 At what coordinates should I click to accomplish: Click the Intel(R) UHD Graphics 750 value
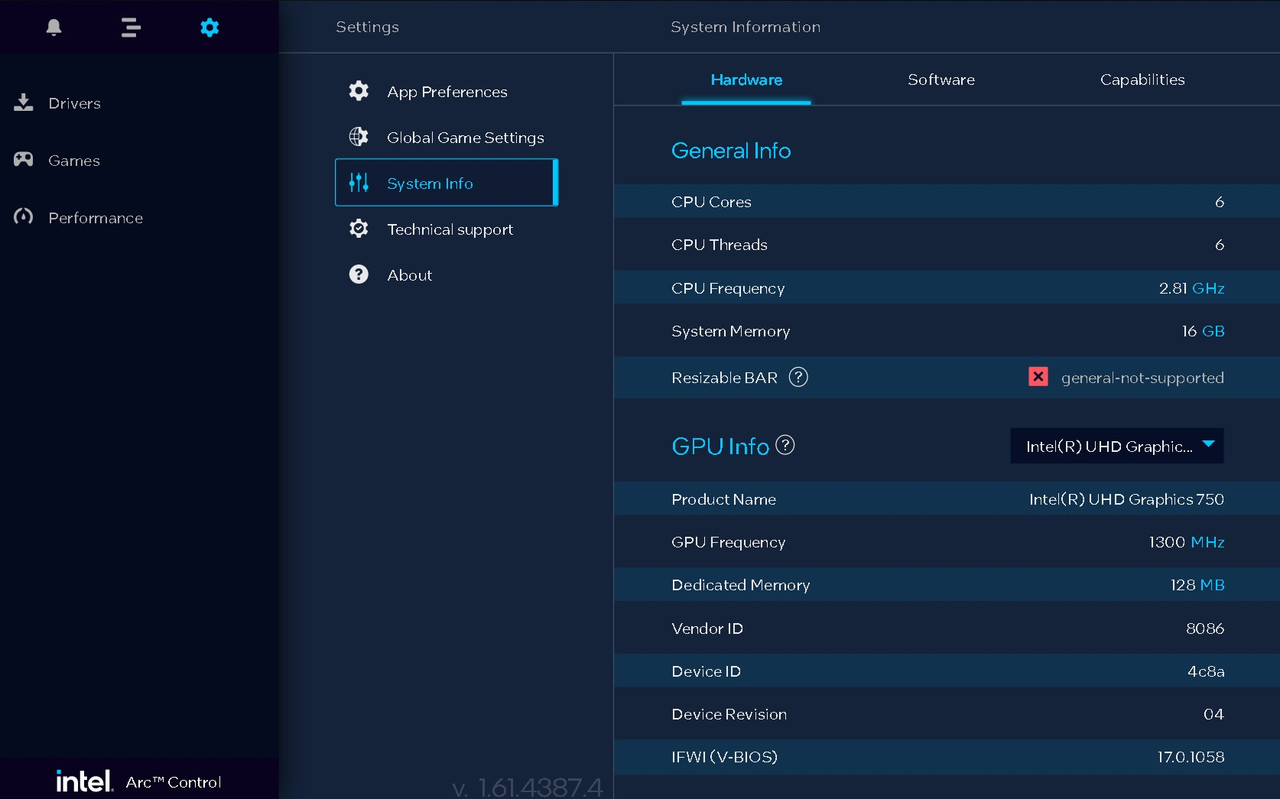click(x=1126, y=499)
